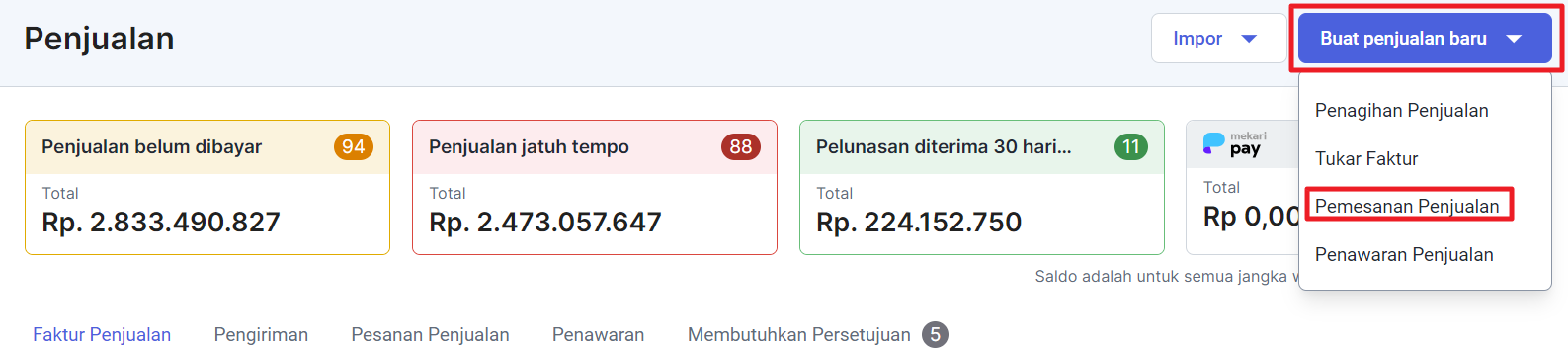Image resolution: width=1568 pixels, height=361 pixels.
Task: Click the Mekari Pay logo icon
Action: click(1234, 144)
